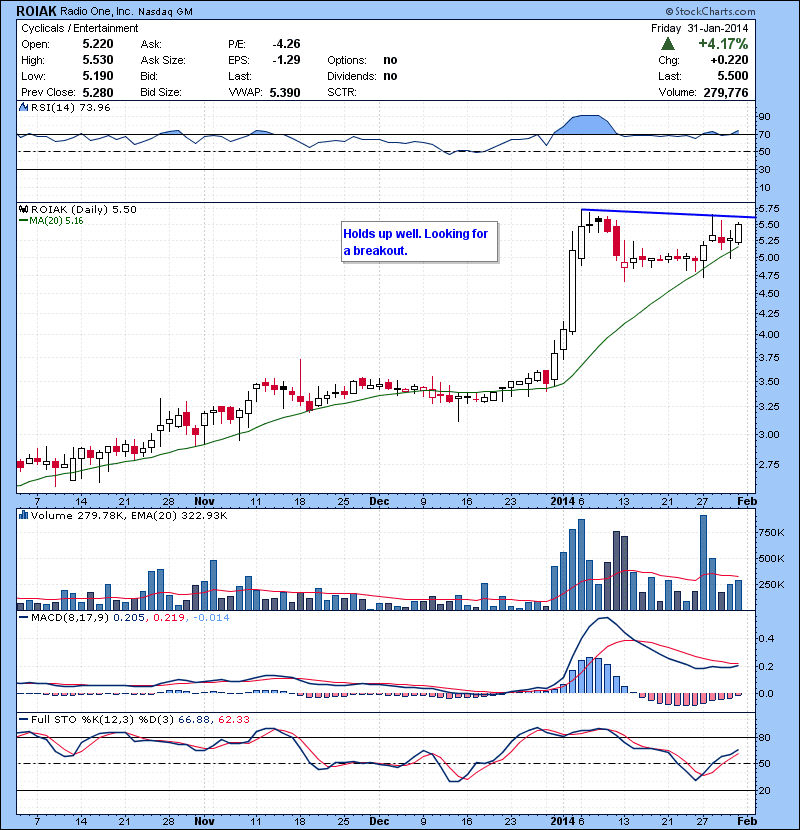Viewport: 800px width, 830px height.
Task: Click the Volume value 279,776
Action: pos(726,93)
